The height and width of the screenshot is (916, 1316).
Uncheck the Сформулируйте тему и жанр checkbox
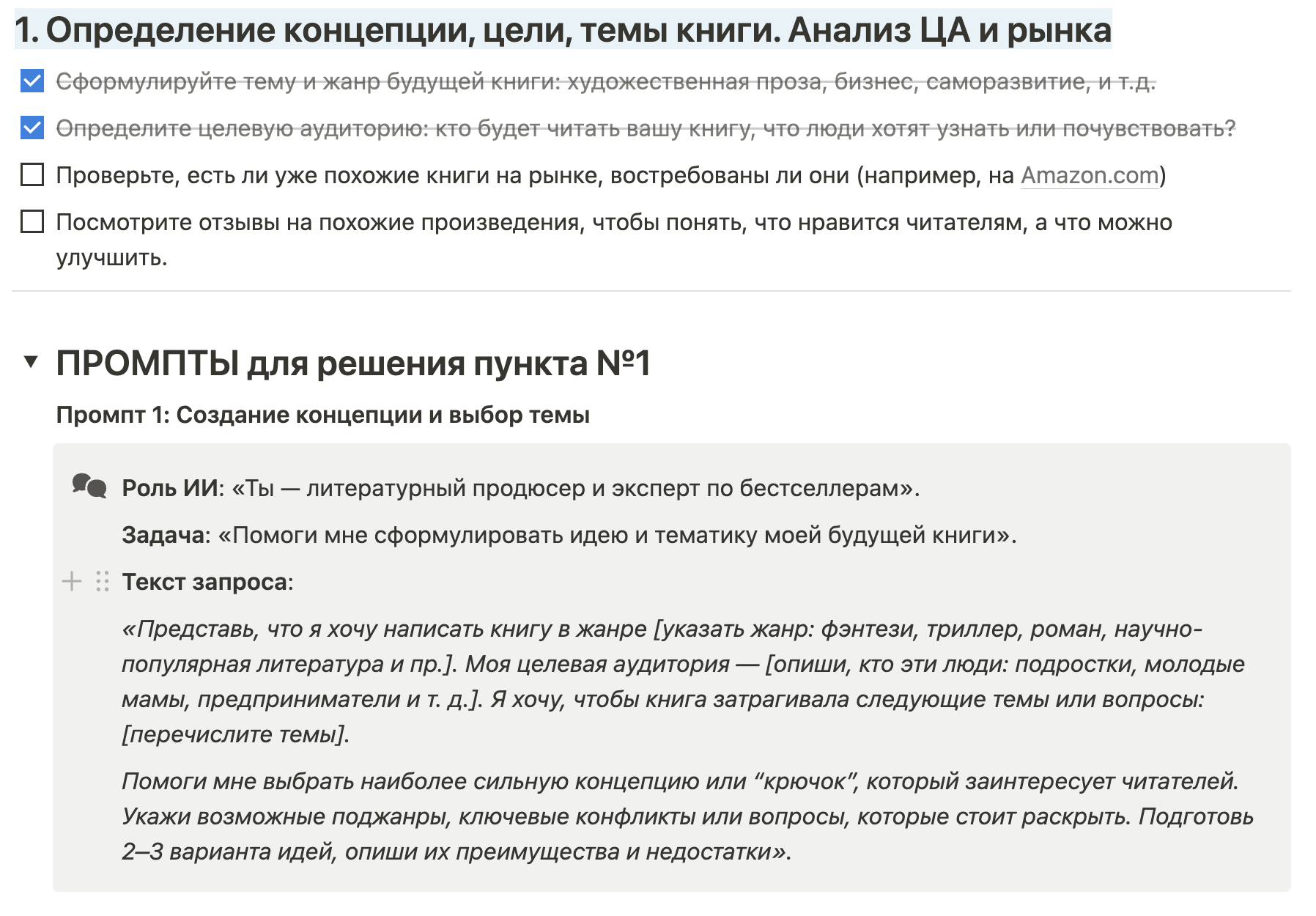pos(32,81)
